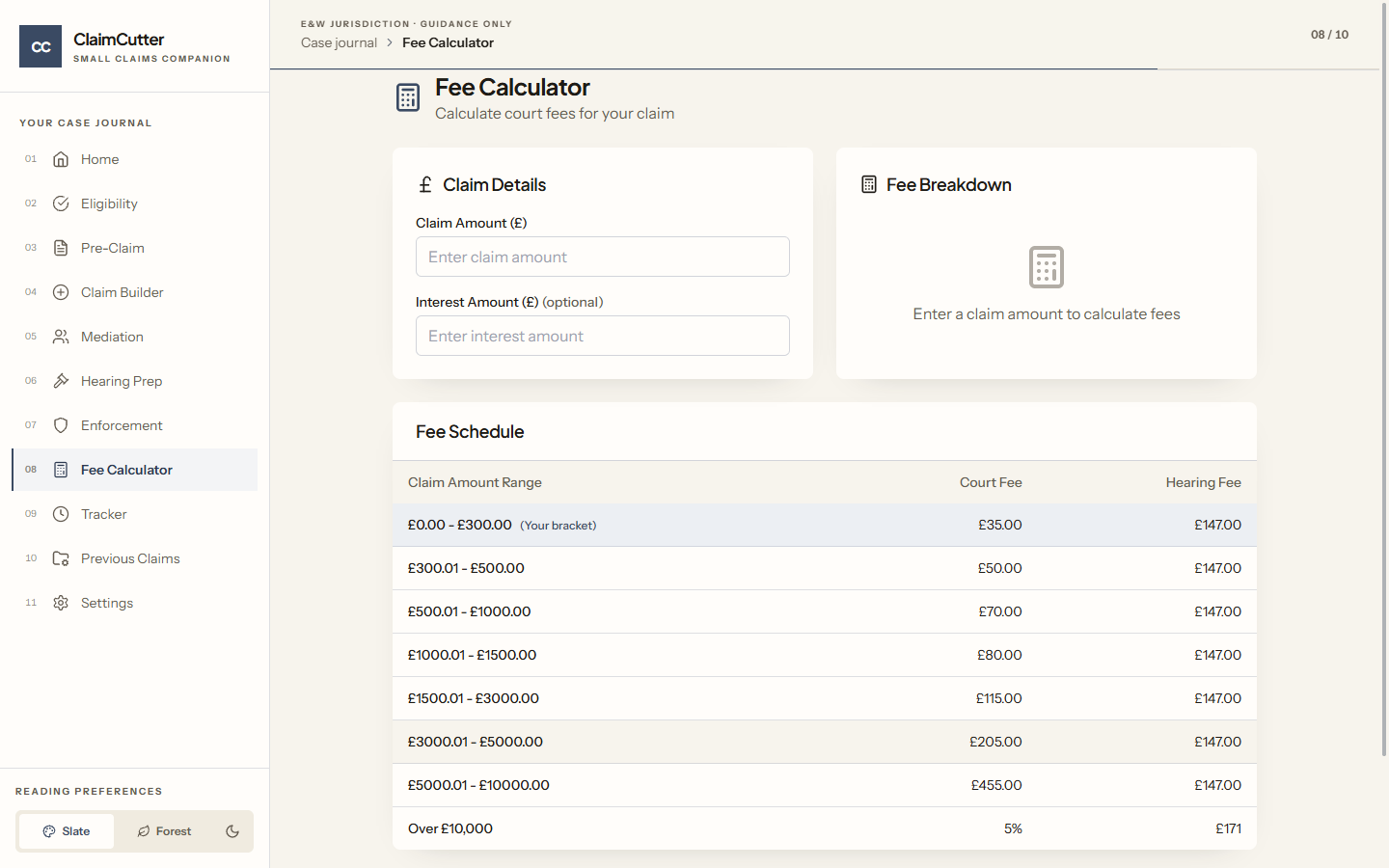This screenshot has height=868, width=1389.
Task: Click the £70.00 court fee value
Action: [x=999, y=611]
